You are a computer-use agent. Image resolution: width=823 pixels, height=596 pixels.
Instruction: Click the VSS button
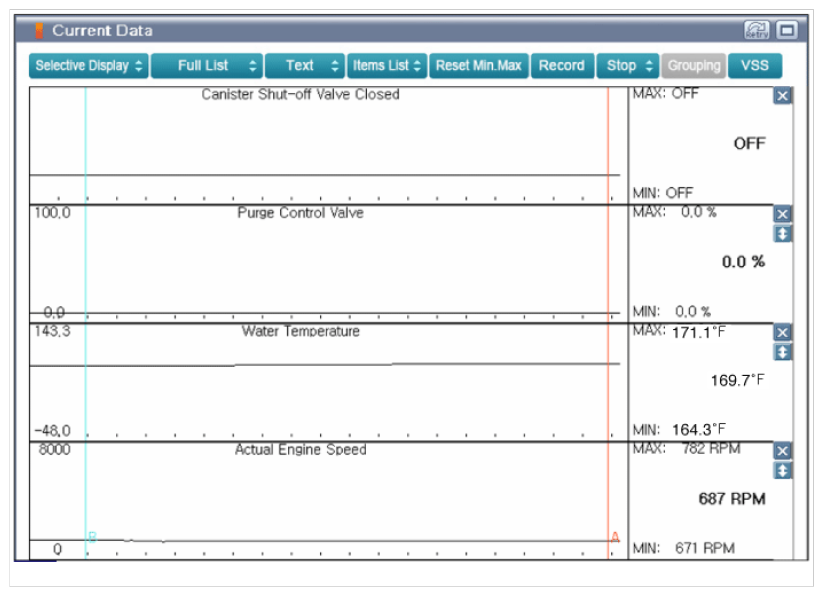click(x=755, y=66)
